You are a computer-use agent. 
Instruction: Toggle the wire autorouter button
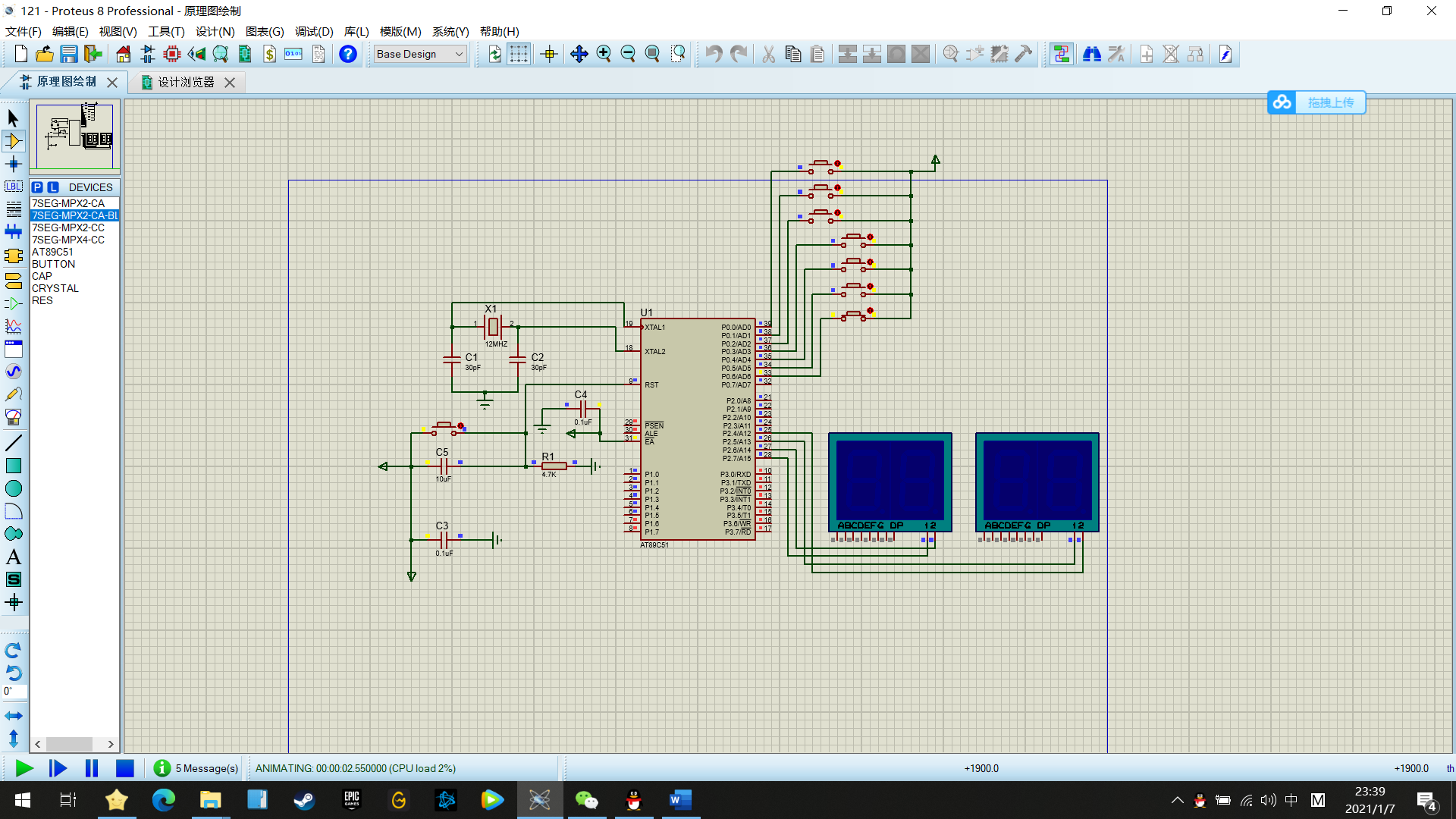click(x=1062, y=54)
